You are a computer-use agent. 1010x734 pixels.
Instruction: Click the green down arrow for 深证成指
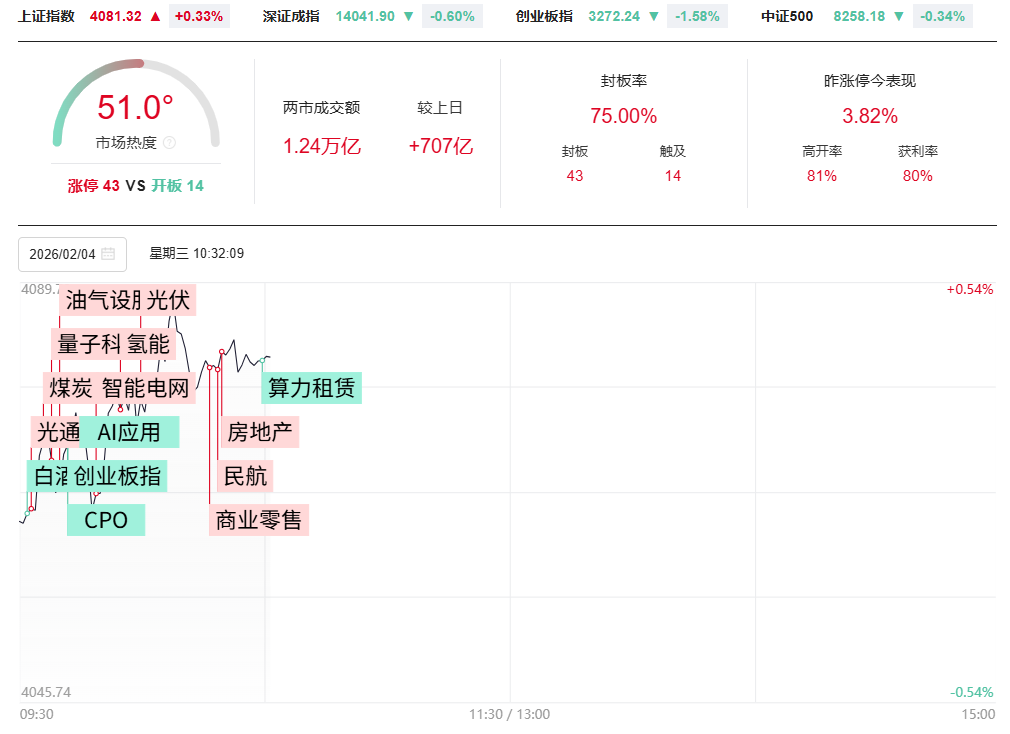pos(407,17)
